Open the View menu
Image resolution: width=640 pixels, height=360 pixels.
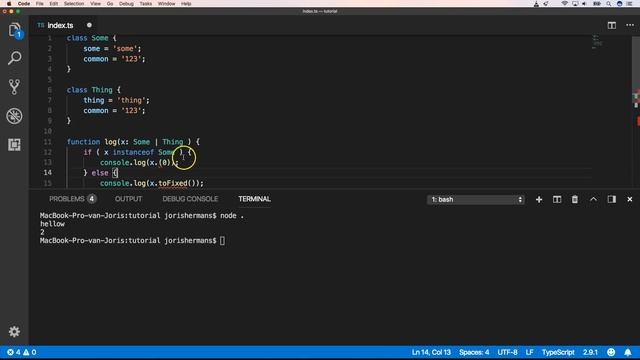pyautogui.click(x=96, y=3)
